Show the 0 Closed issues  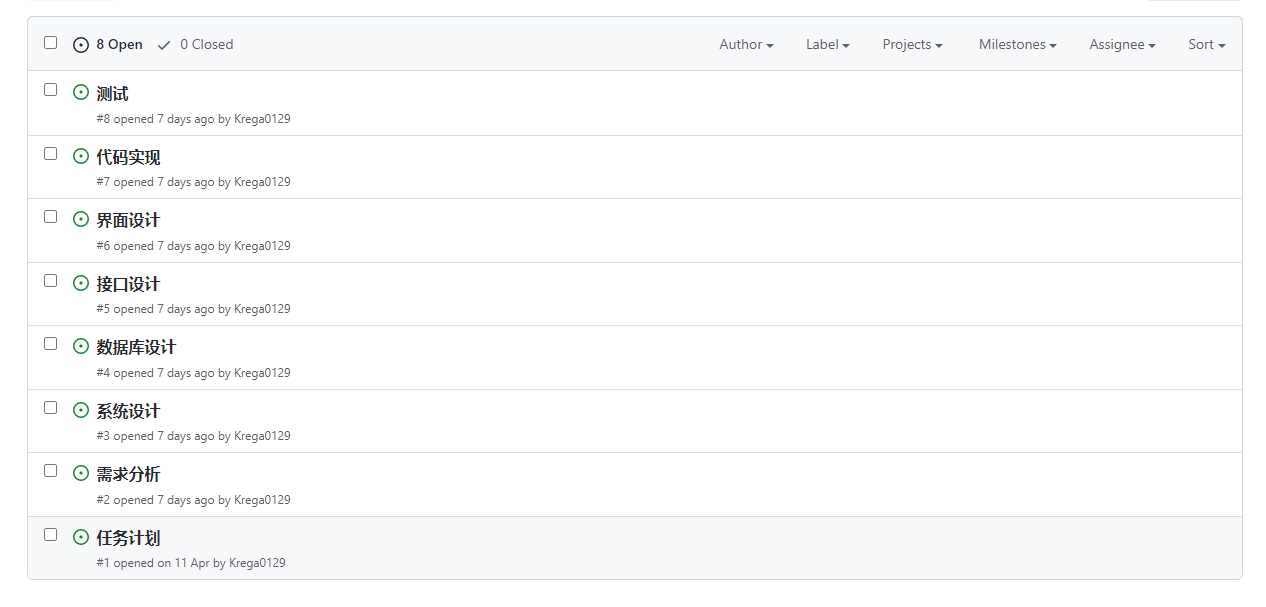(x=195, y=45)
